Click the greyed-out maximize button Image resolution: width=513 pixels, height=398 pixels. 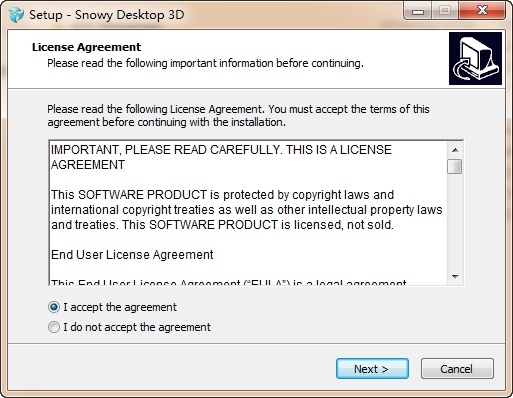tap(445, 11)
